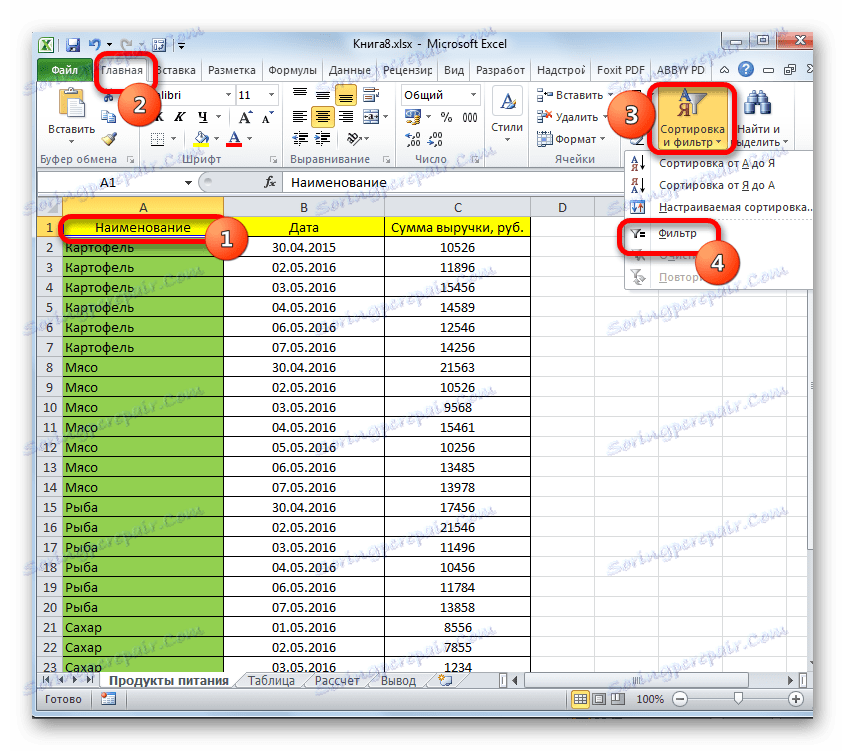Expand the Name Box A1 dropdown arrow
This screenshot has width=863, height=751.
tap(188, 183)
